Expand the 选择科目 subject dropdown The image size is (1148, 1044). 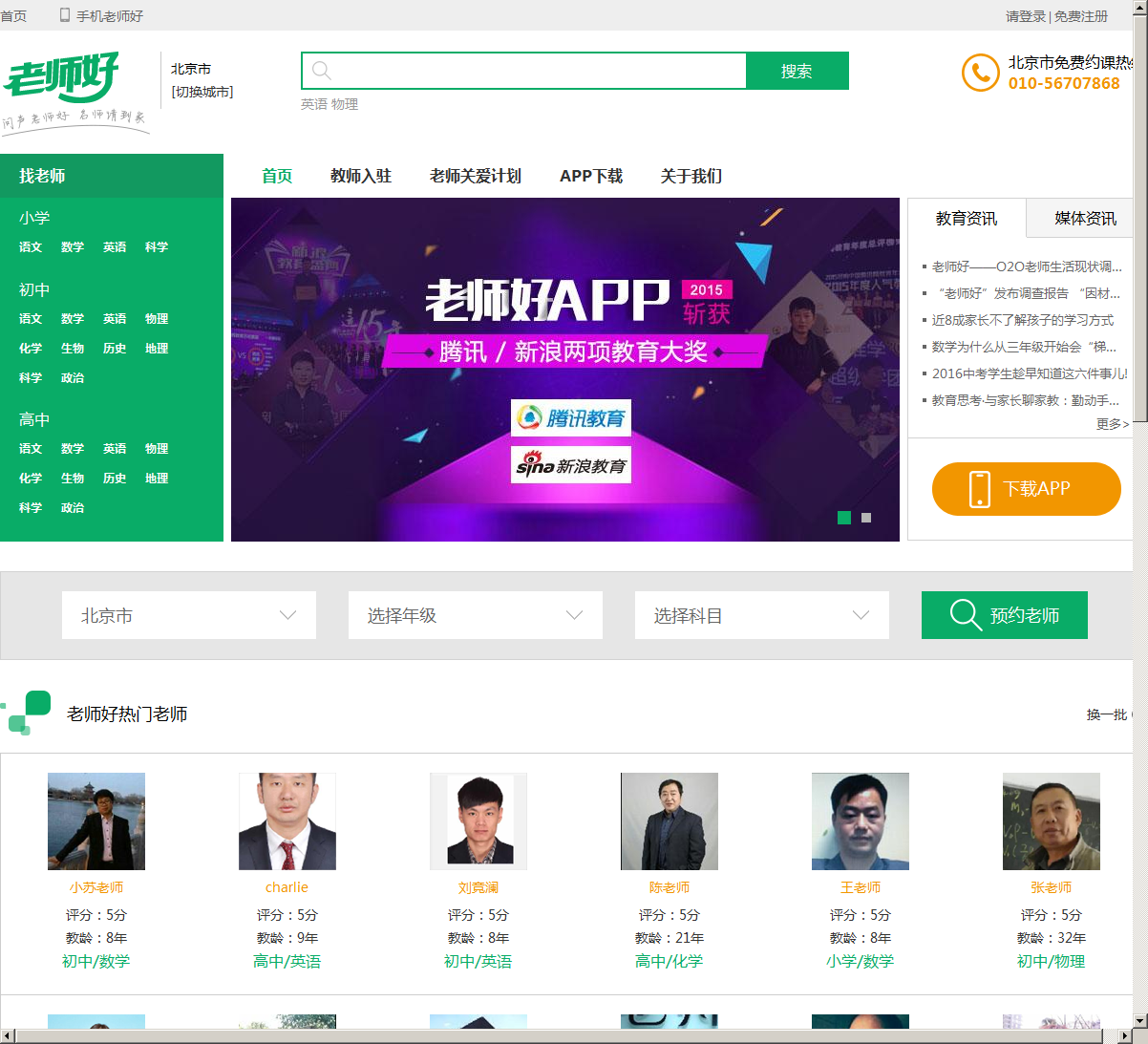[762, 615]
